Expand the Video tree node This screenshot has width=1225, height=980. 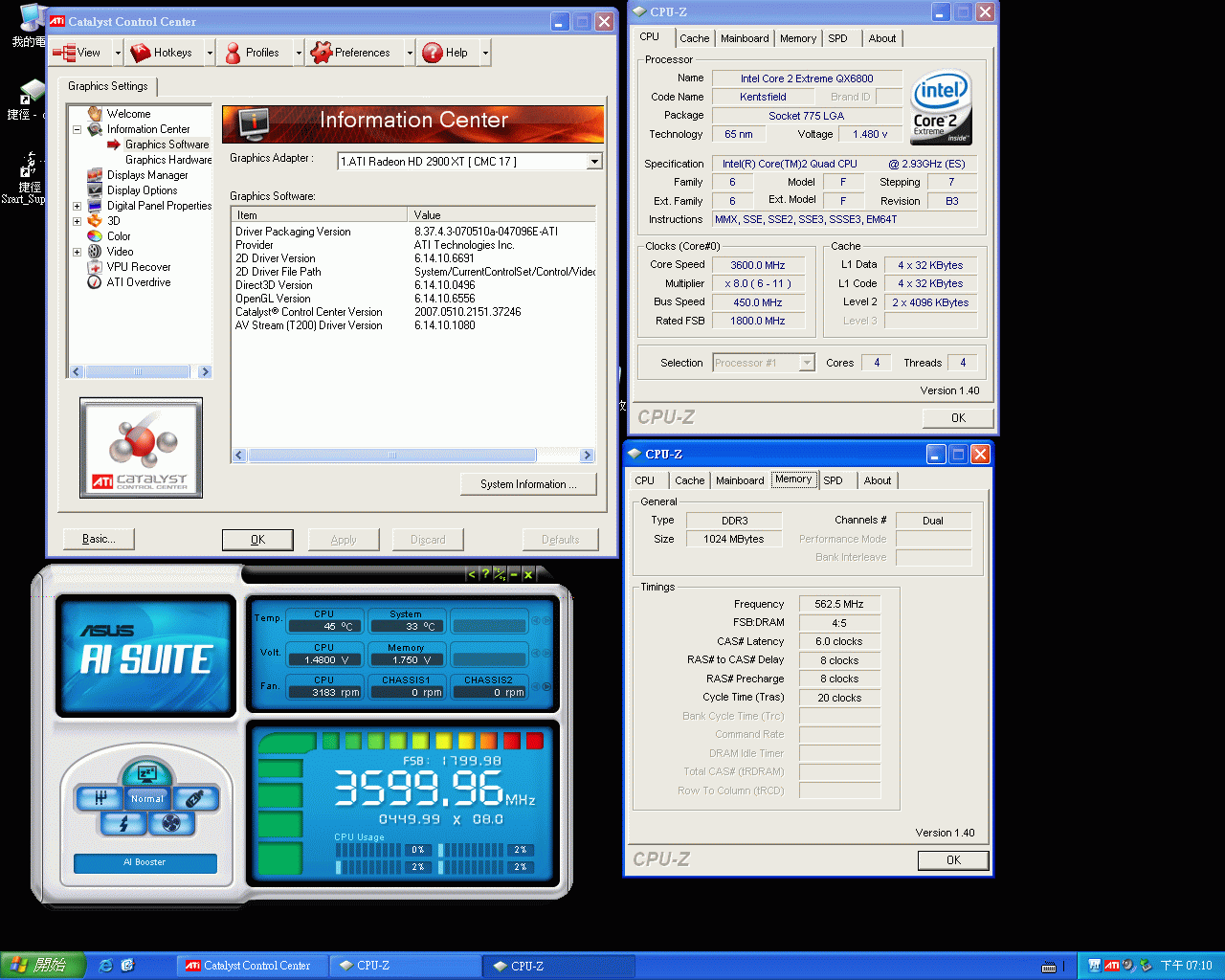78,252
